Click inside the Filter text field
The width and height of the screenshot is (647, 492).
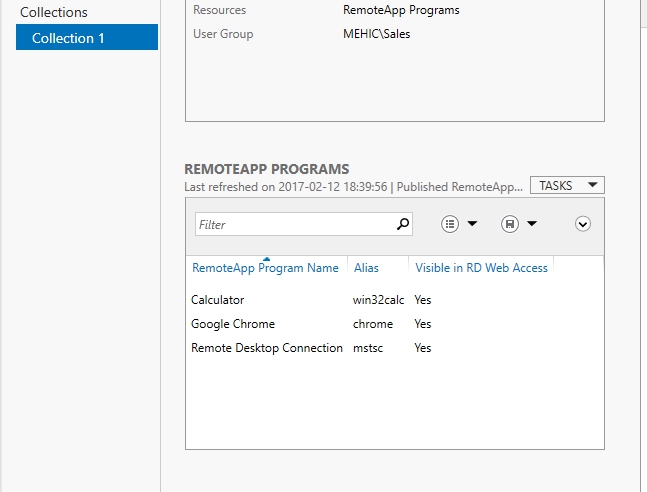point(295,225)
